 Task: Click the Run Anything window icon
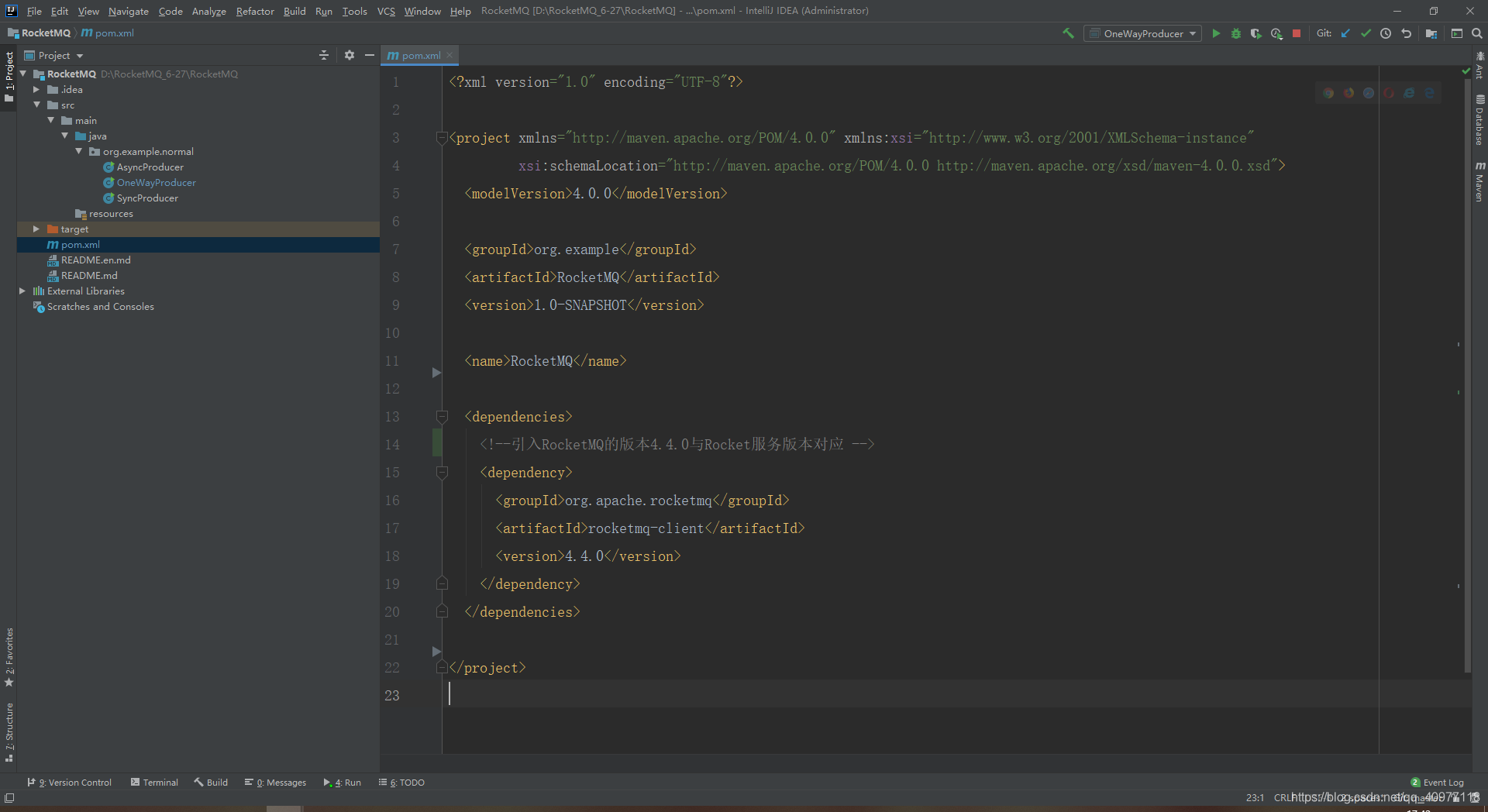pos(1457,33)
